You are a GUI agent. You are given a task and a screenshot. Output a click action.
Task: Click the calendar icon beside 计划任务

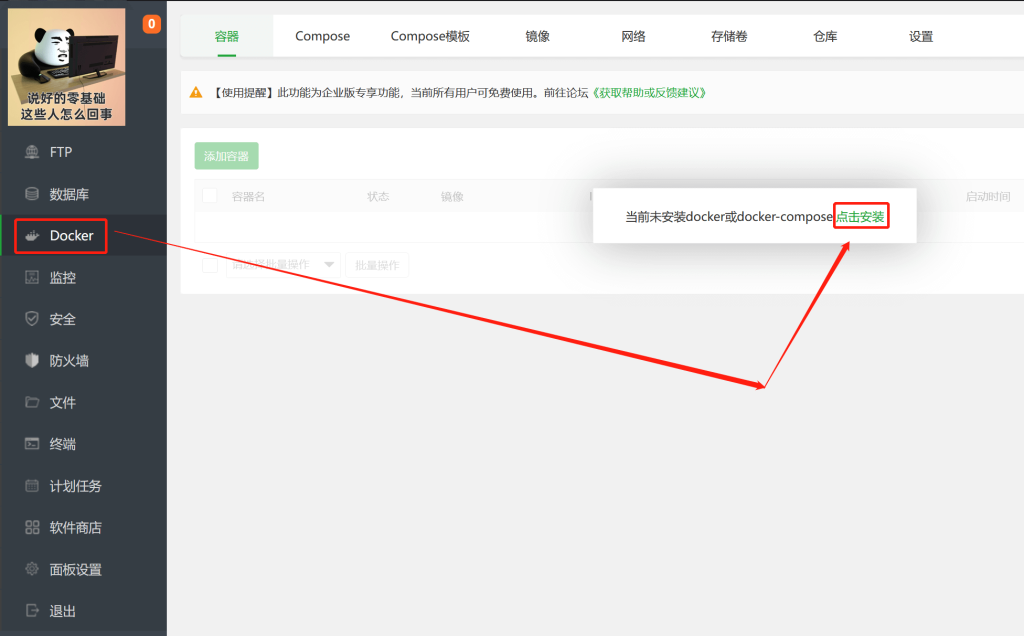31,486
